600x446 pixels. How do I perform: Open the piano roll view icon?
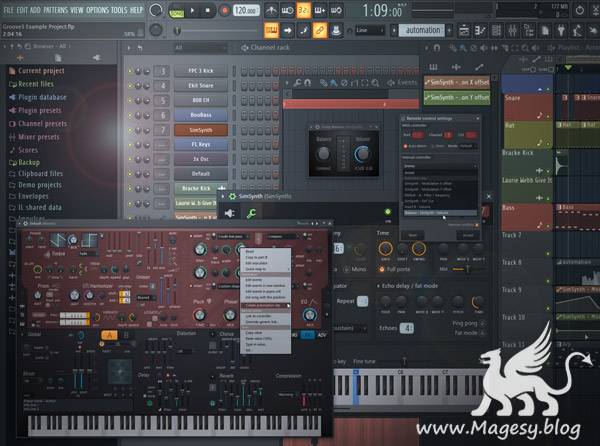point(480,30)
